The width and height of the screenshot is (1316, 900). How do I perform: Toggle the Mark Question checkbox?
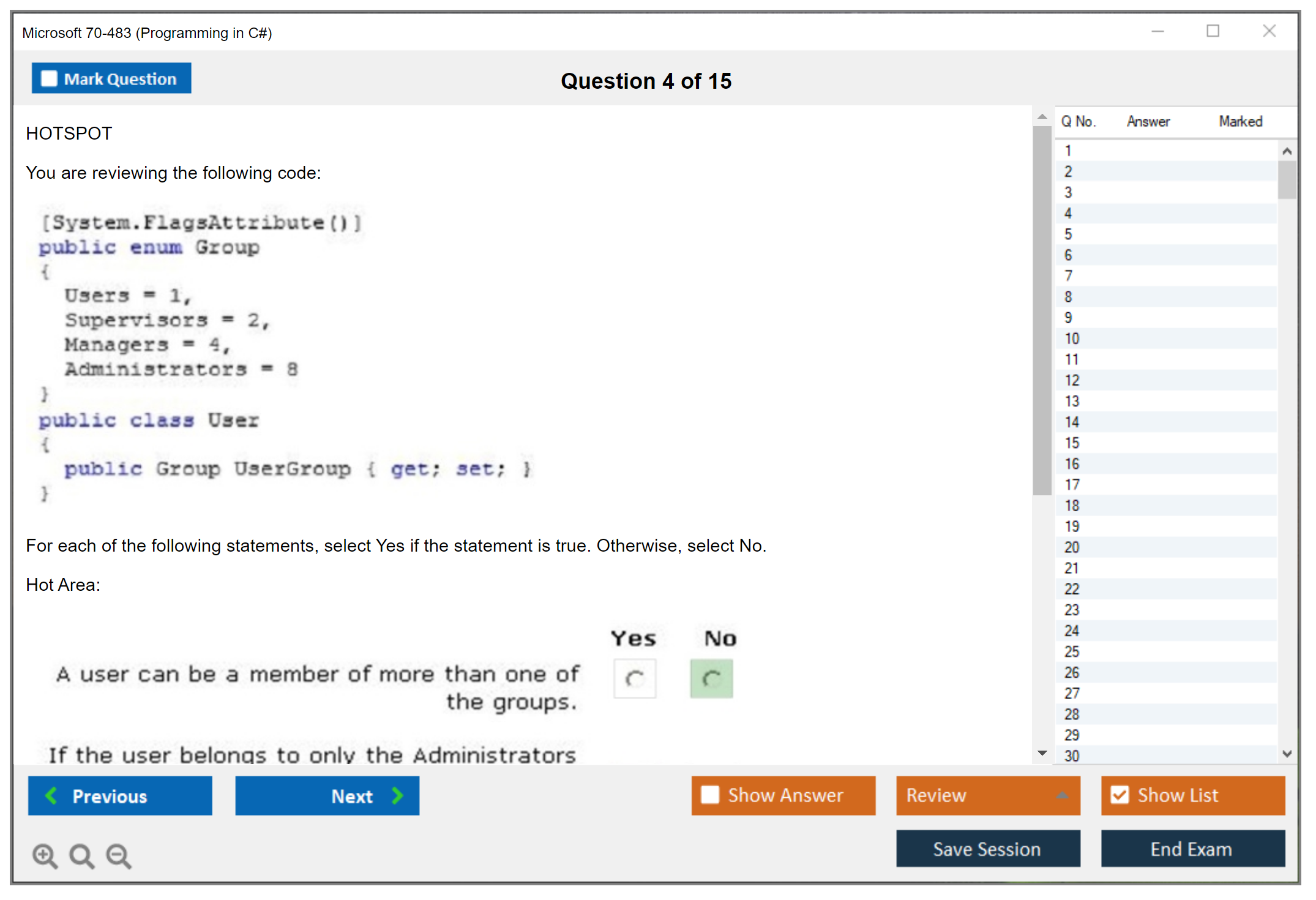pos(49,78)
